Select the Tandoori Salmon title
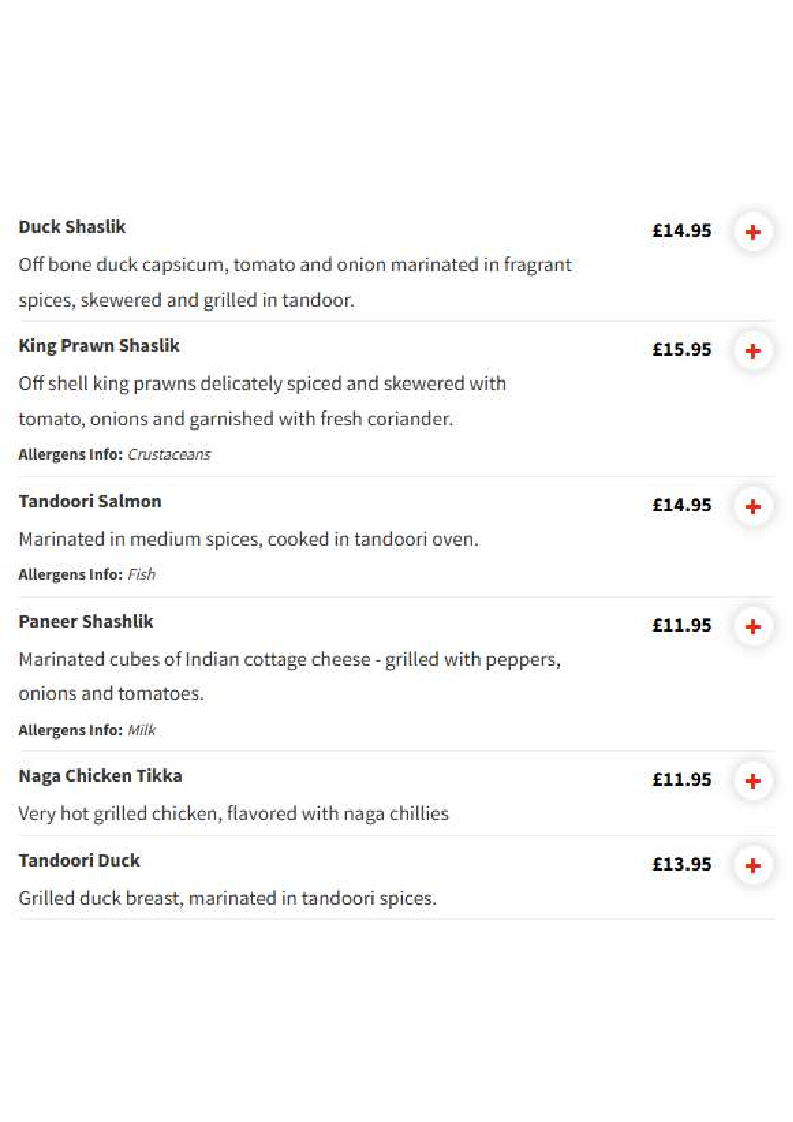Screen dimensions: 793x1122 pyautogui.click(x=90, y=501)
